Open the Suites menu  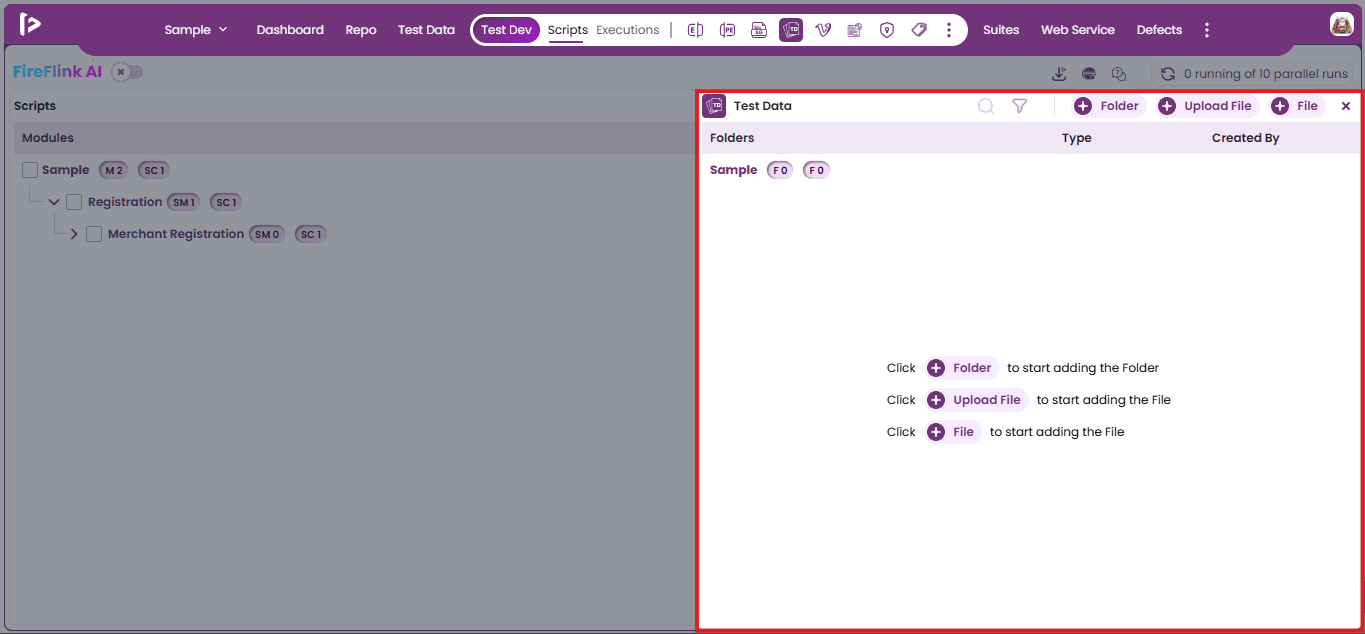click(x=1001, y=30)
